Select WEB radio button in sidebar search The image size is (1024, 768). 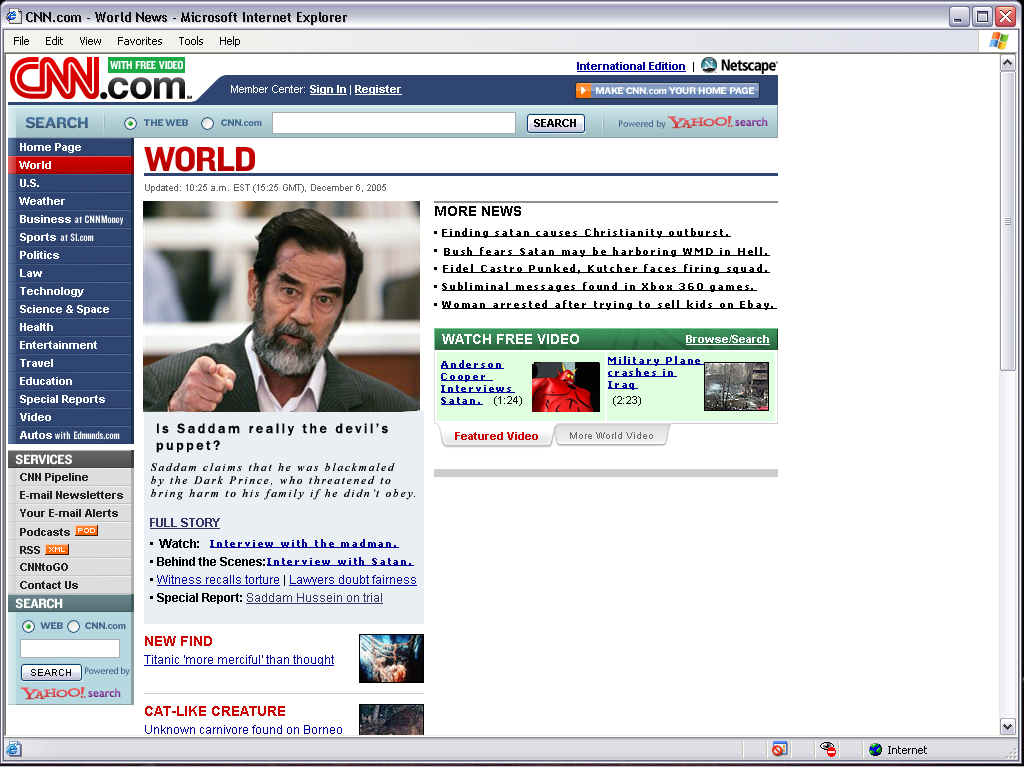pos(28,626)
